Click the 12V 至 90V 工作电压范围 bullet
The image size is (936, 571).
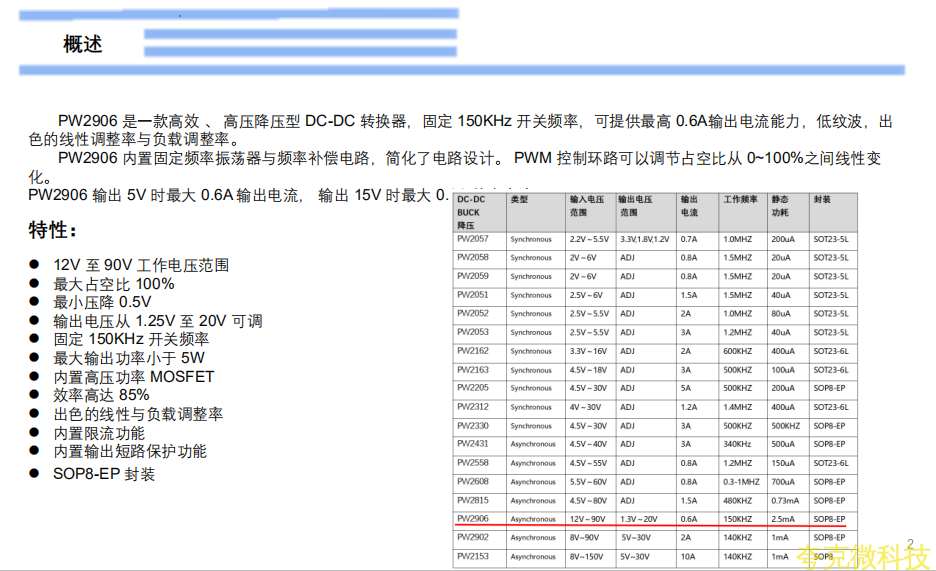pyautogui.click(x=141, y=265)
